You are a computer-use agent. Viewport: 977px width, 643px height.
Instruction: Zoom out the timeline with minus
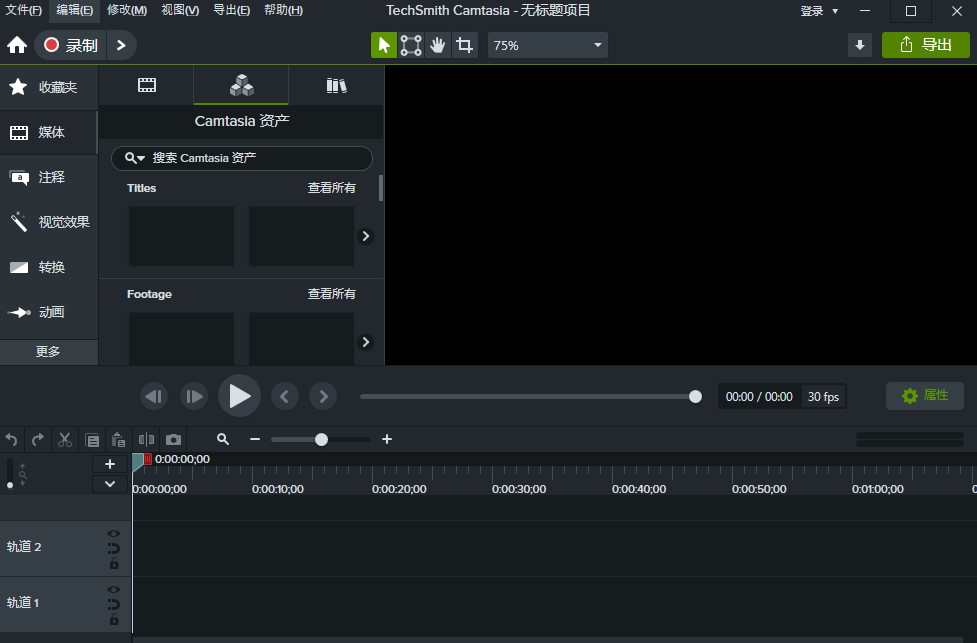click(255, 439)
